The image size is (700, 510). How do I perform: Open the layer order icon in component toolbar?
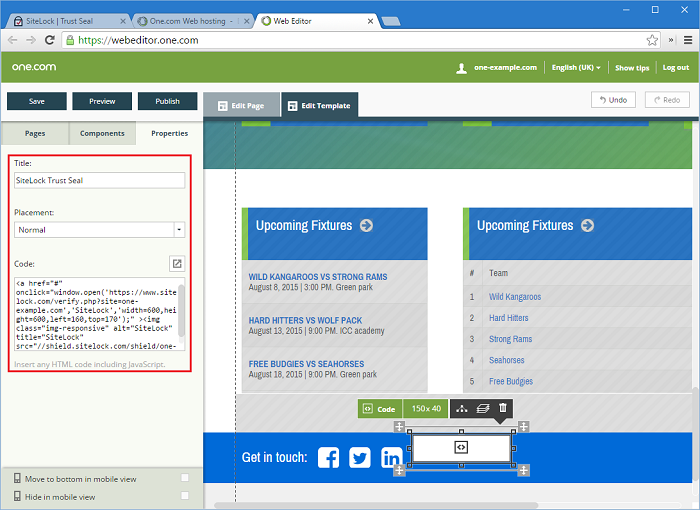[x=483, y=409]
